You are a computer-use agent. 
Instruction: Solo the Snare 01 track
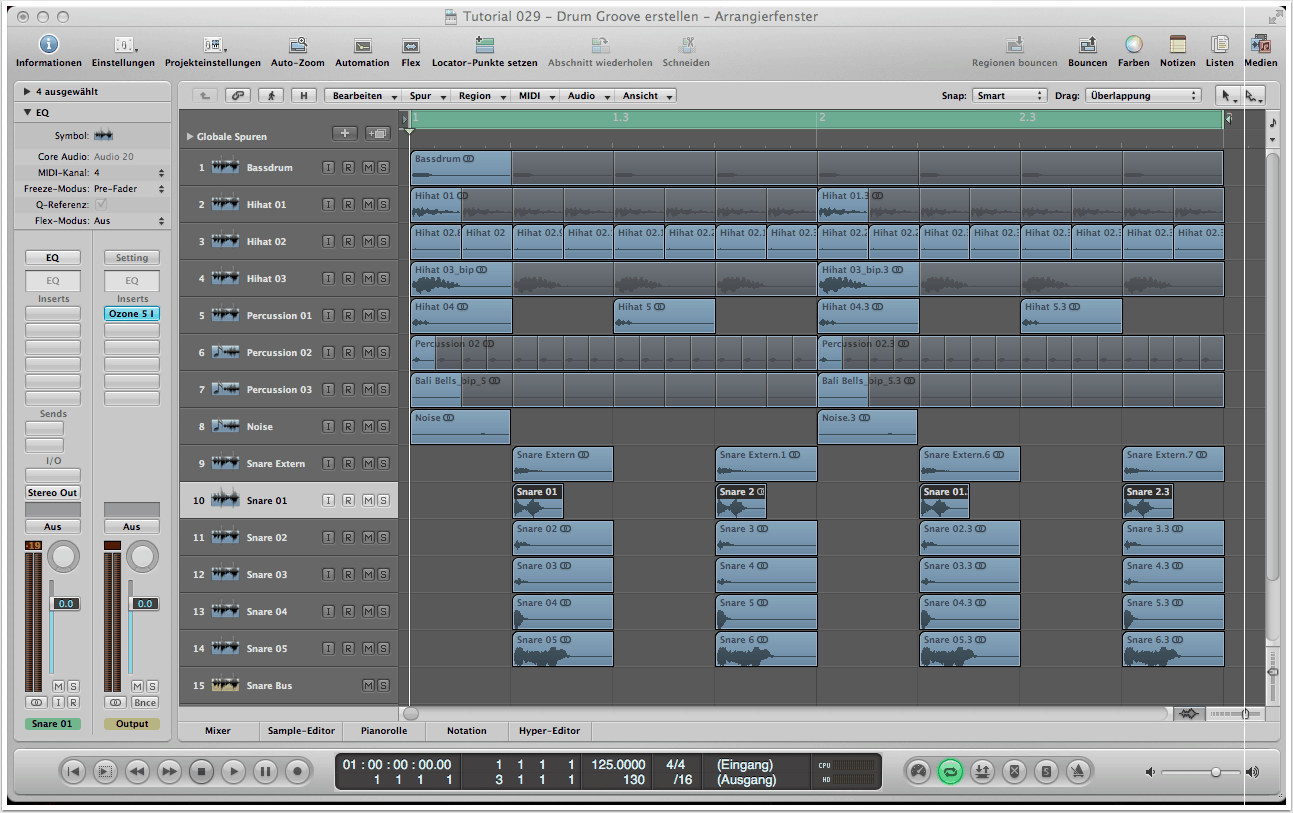[x=383, y=501]
